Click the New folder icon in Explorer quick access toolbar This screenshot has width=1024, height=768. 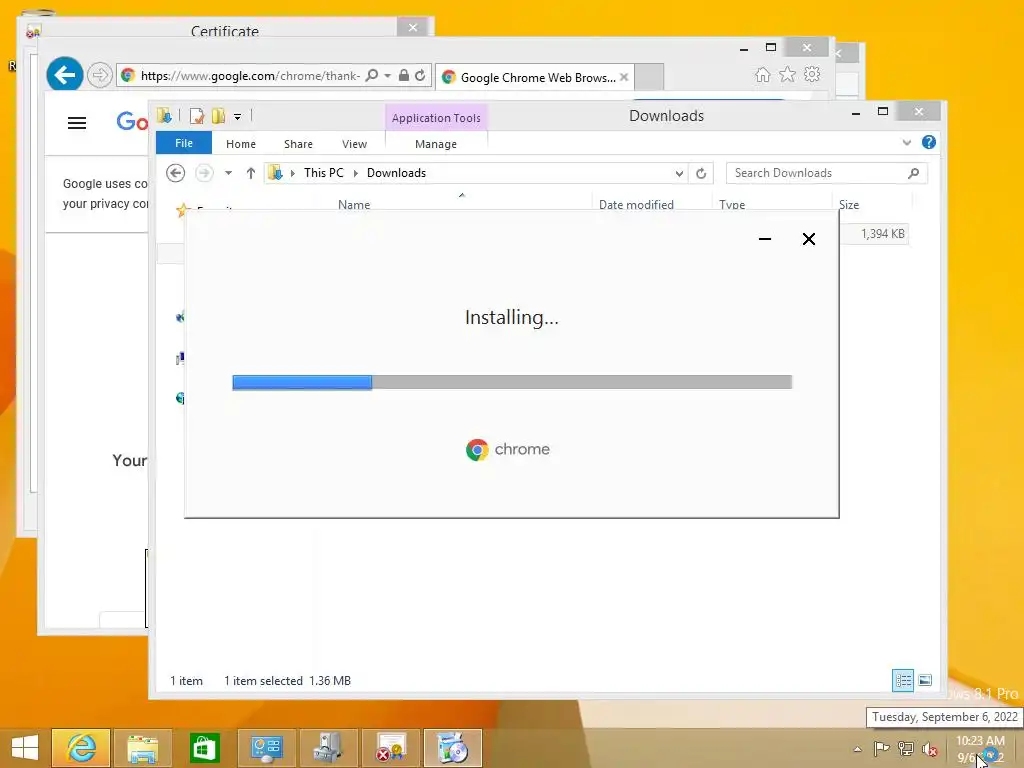click(x=218, y=116)
